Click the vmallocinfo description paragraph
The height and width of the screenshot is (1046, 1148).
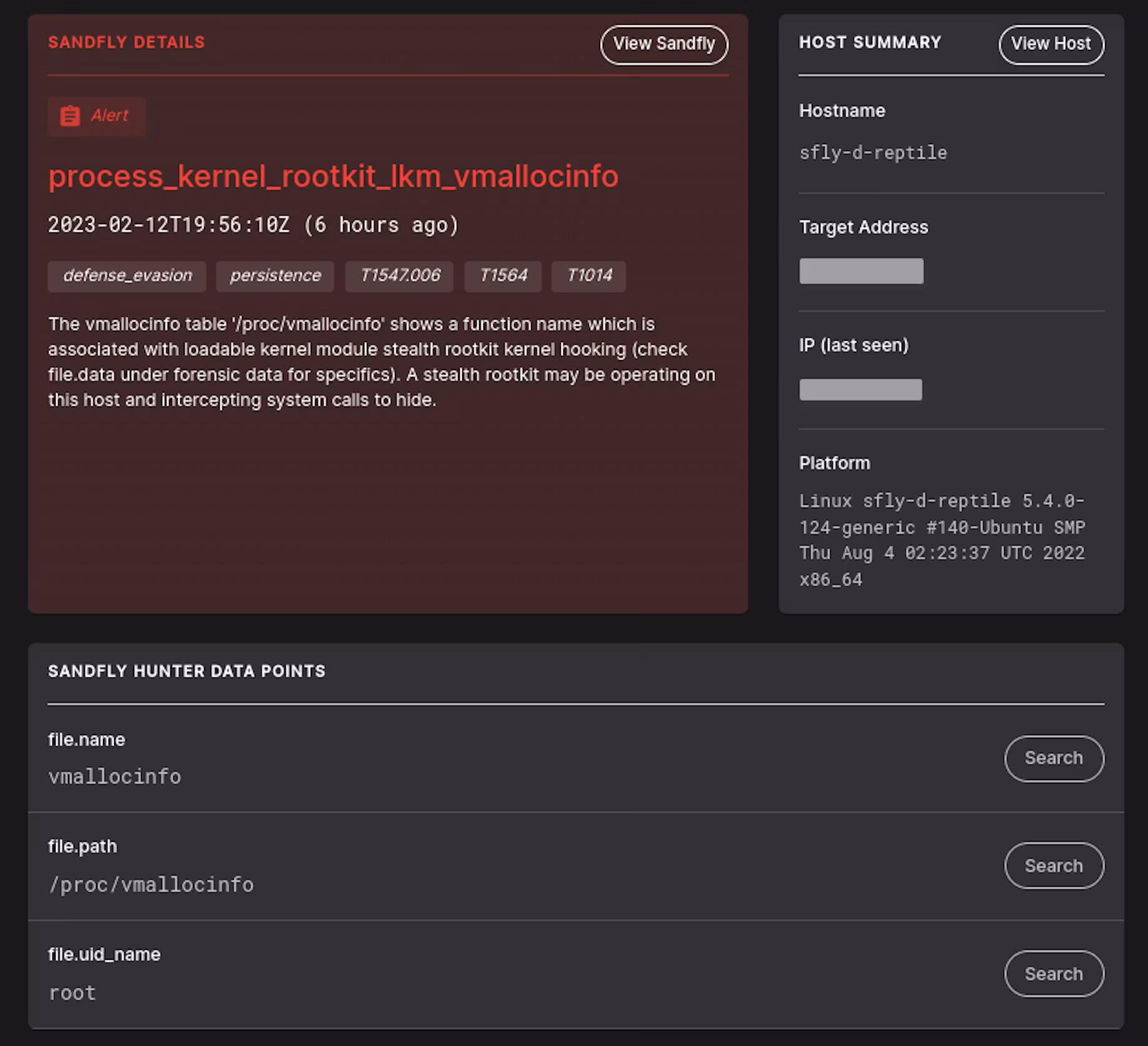click(382, 362)
